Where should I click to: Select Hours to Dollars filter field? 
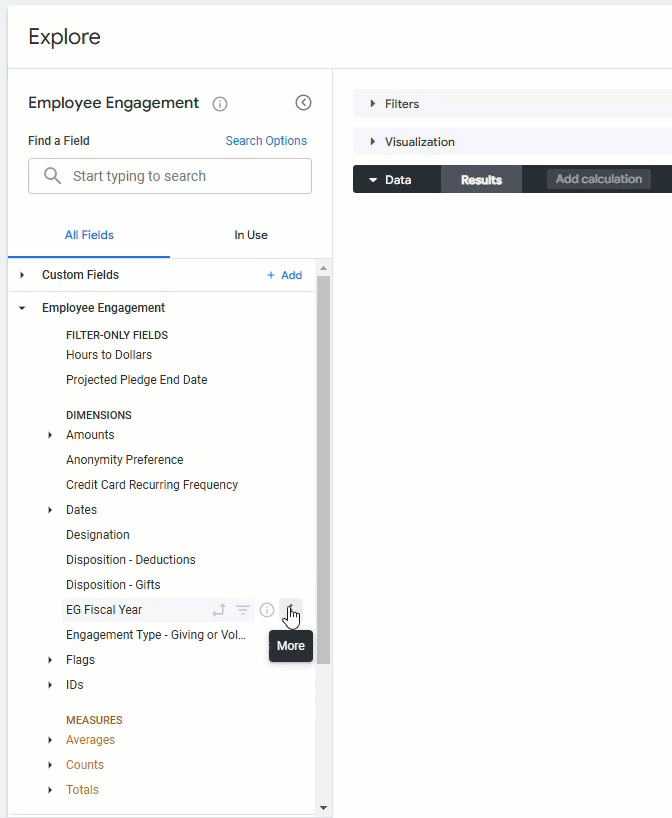click(x=109, y=355)
